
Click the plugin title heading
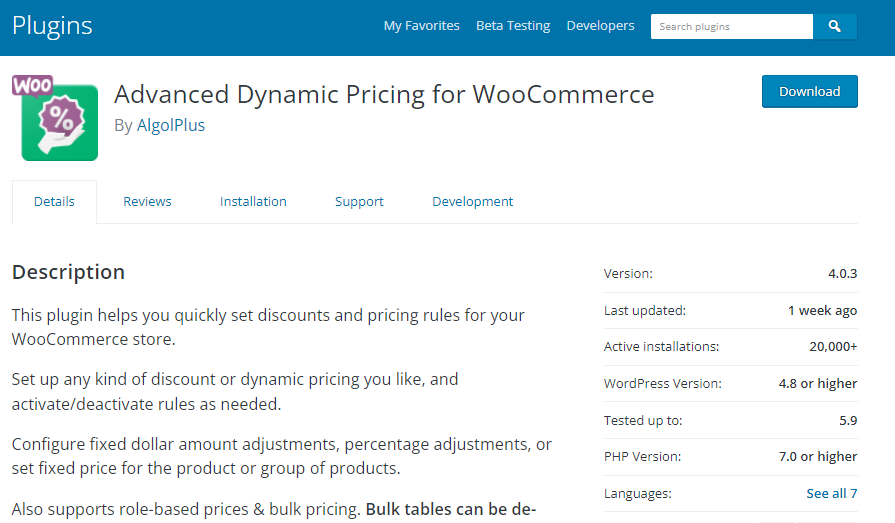pyautogui.click(x=384, y=95)
